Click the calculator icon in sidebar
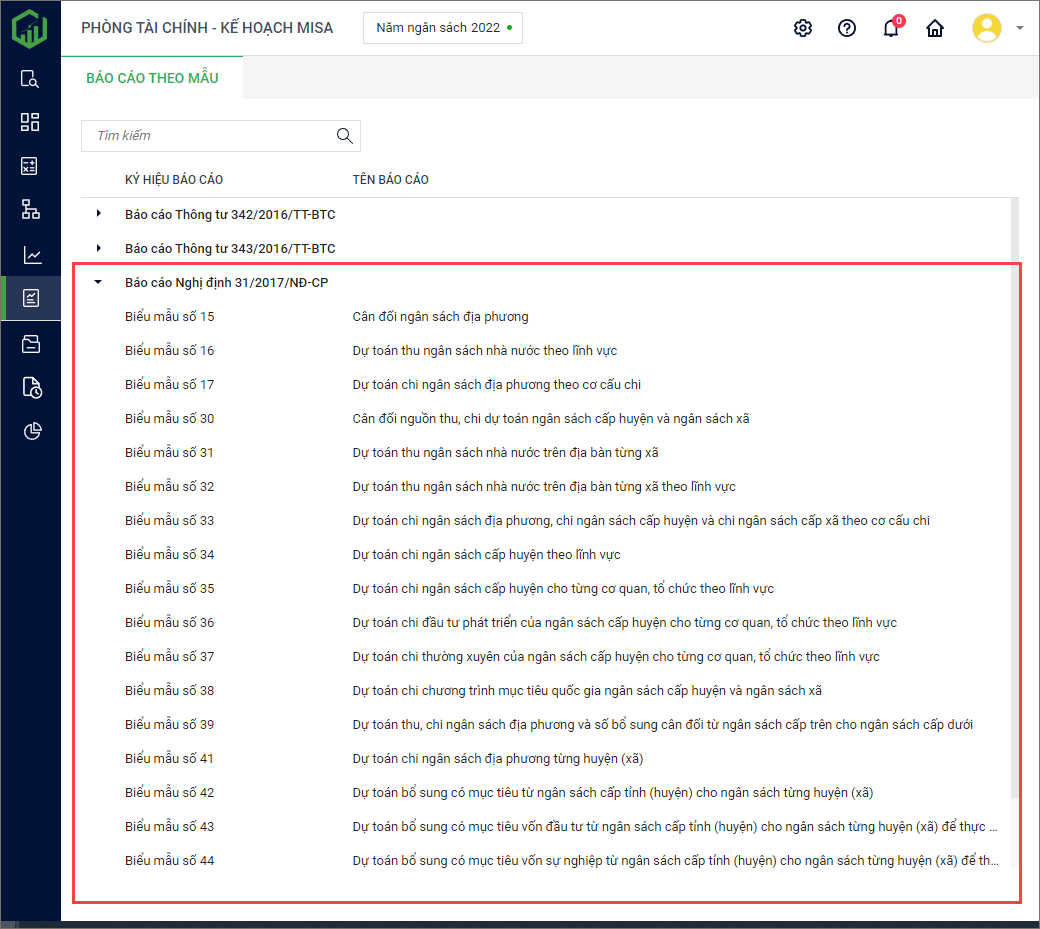This screenshot has height=929, width=1040. (30, 166)
